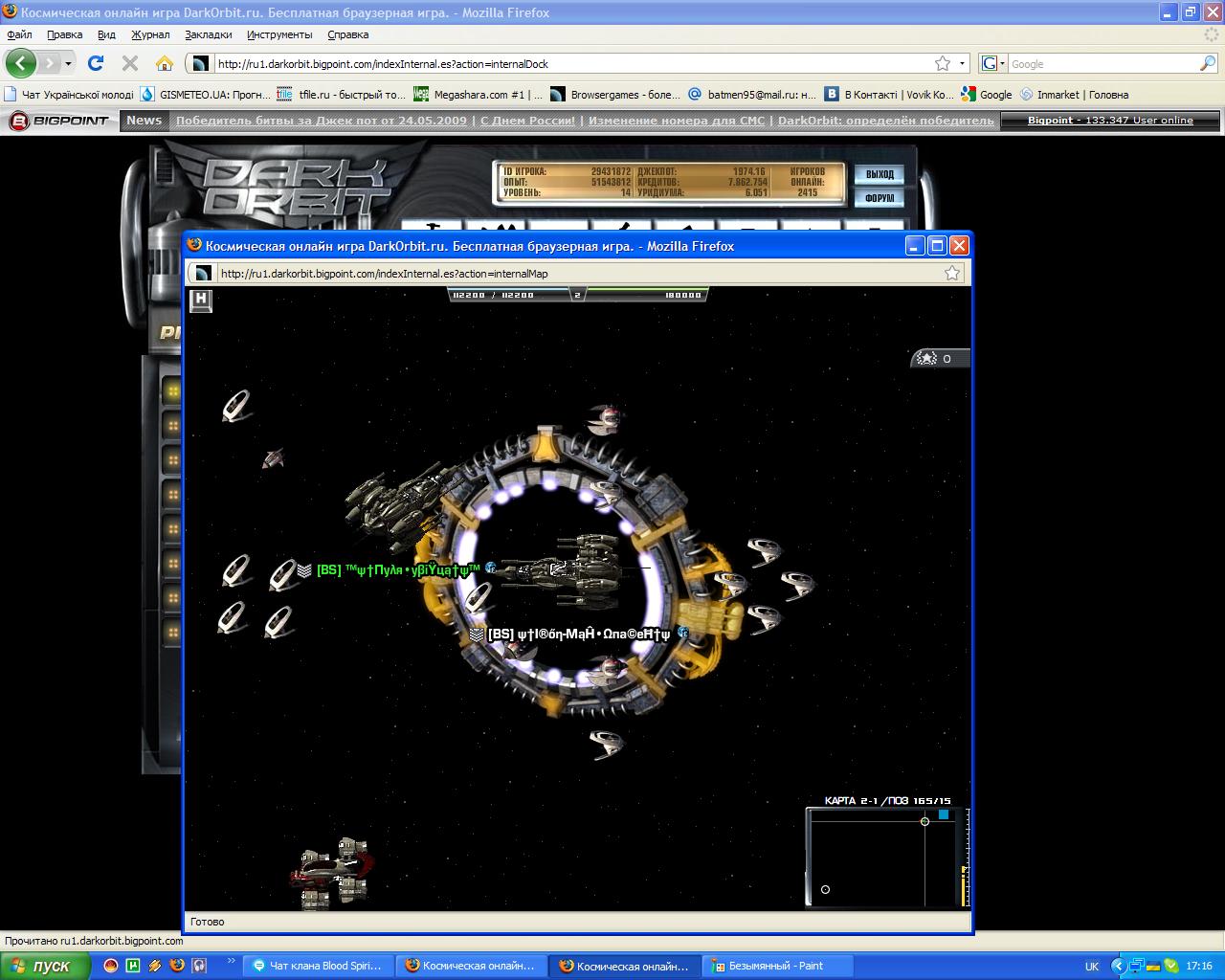The image size is (1225, 980).
Task: Open the Megashara.com bookmark
Action: (478, 95)
